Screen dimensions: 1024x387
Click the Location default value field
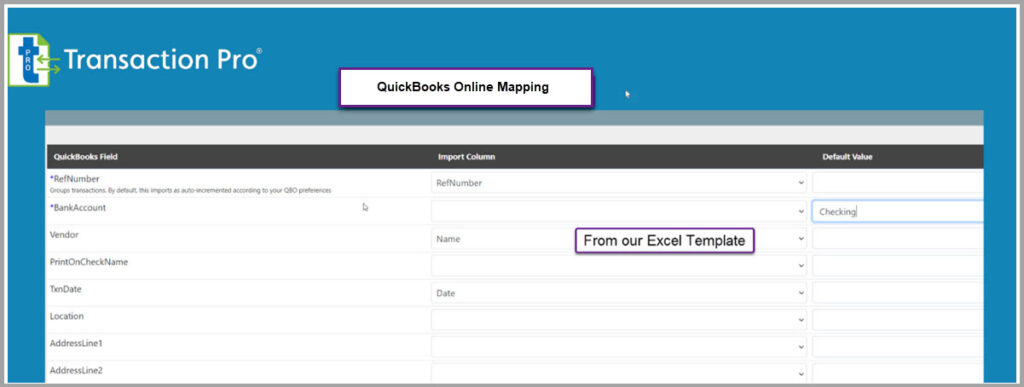[x=897, y=320]
